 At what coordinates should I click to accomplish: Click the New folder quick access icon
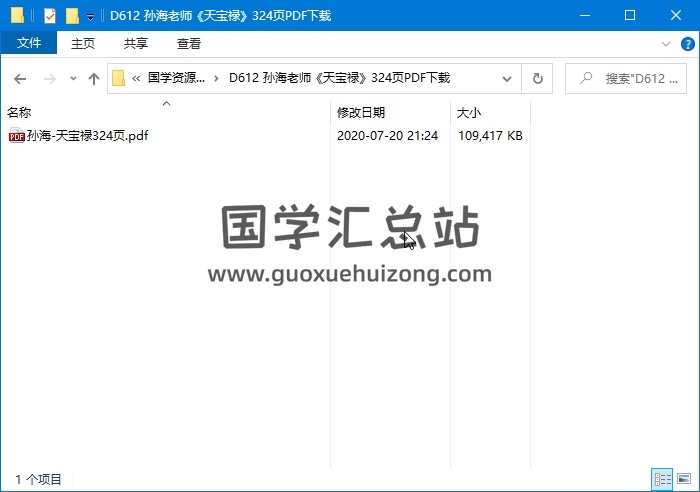(x=72, y=16)
